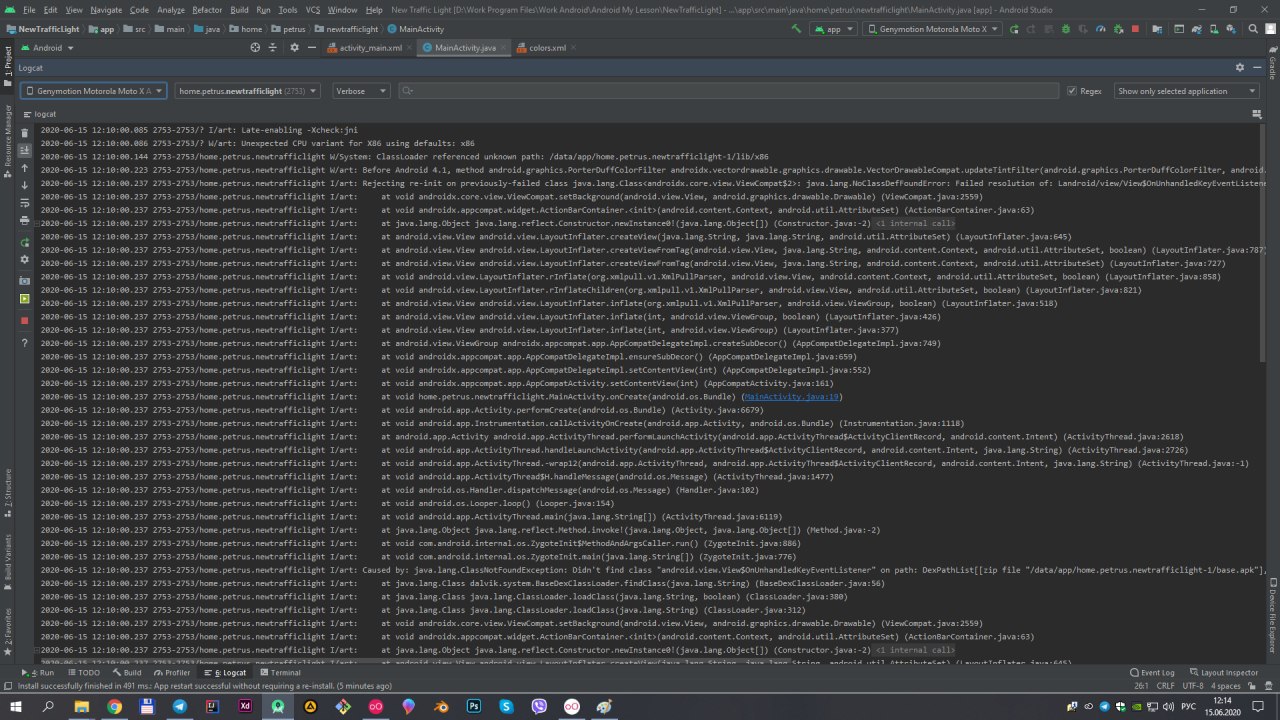The image size is (1280, 720).
Task: Select logcat device dropdown Genymotion Motorola Moto X
Action: click(93, 91)
